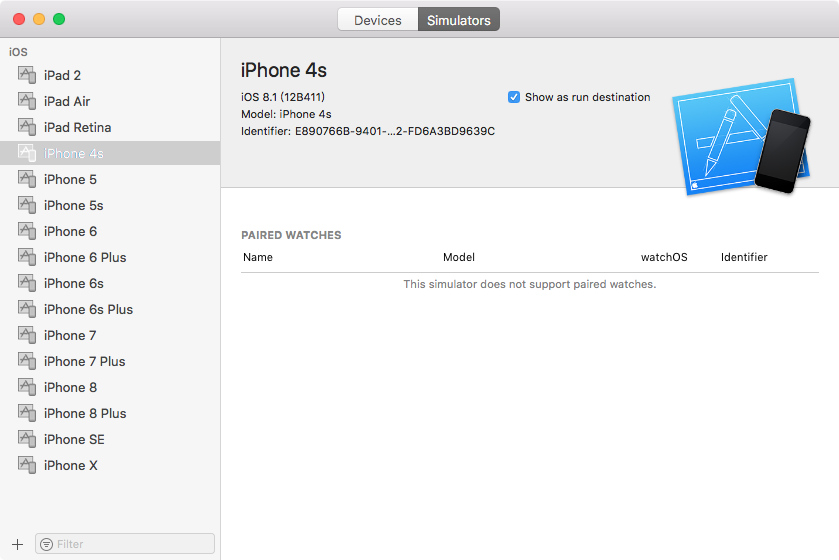Click the Identifier E890766B text
Screen dimensions: 839x560
368,131
